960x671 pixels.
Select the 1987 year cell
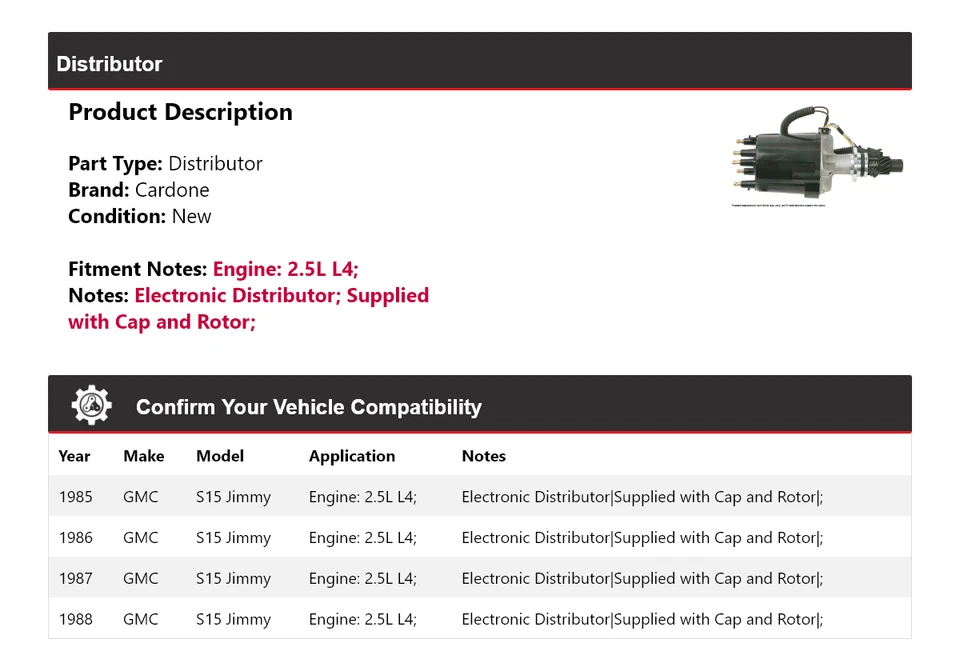75,578
